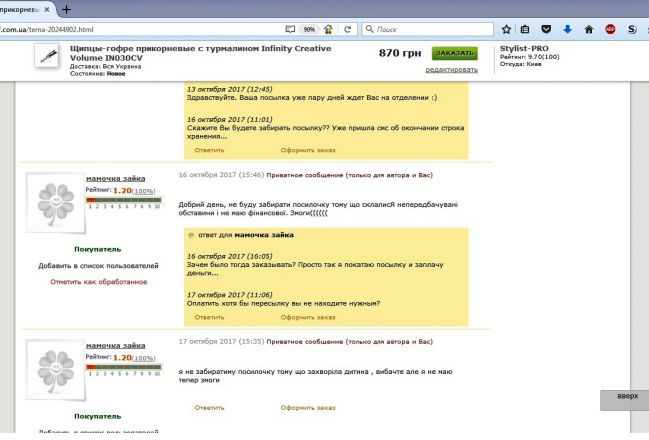Open the Pocket shield icon in toolbar
The image size is (649, 440).
546,30
